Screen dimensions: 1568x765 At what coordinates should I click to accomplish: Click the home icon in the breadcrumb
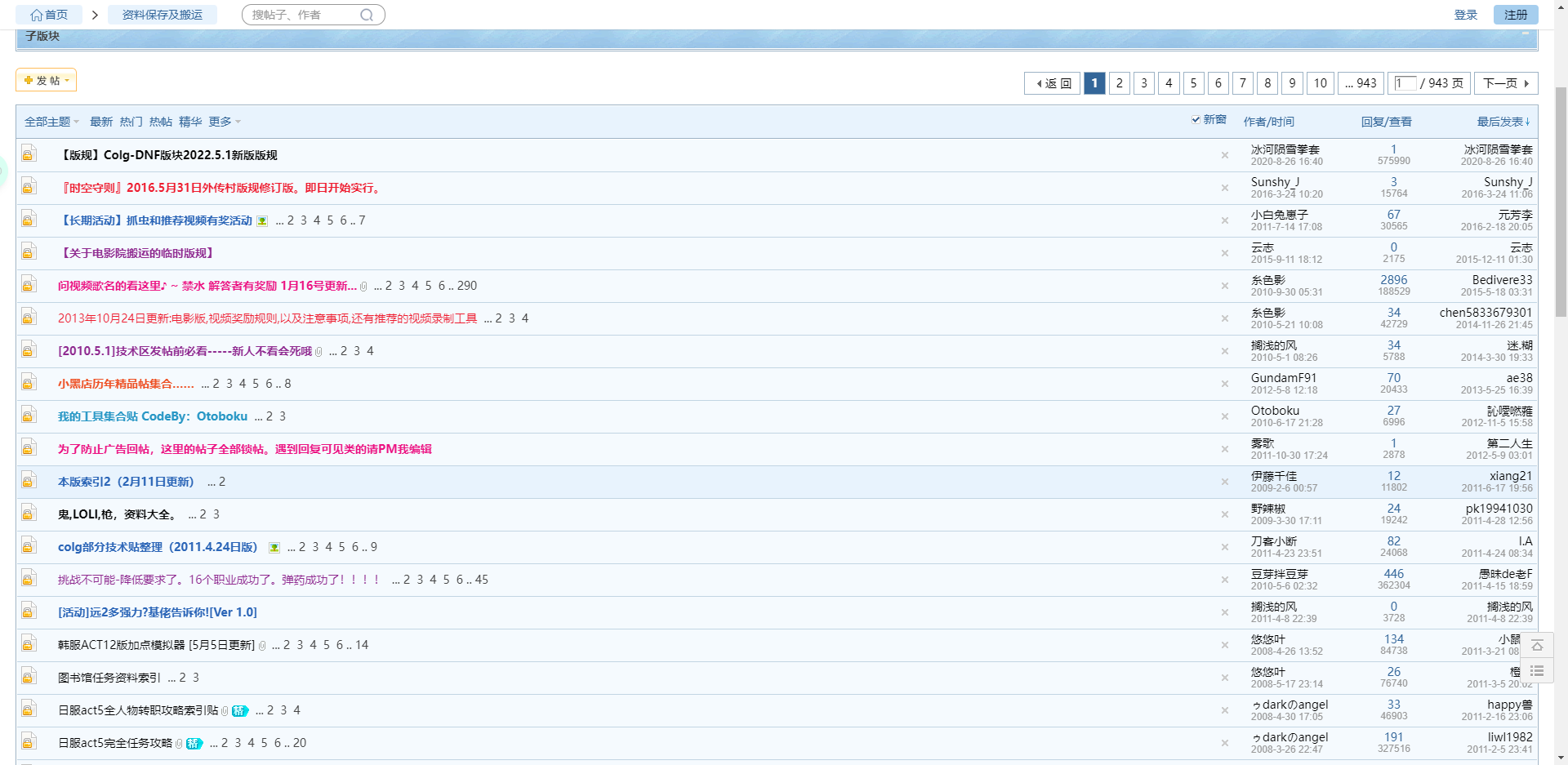(x=36, y=15)
